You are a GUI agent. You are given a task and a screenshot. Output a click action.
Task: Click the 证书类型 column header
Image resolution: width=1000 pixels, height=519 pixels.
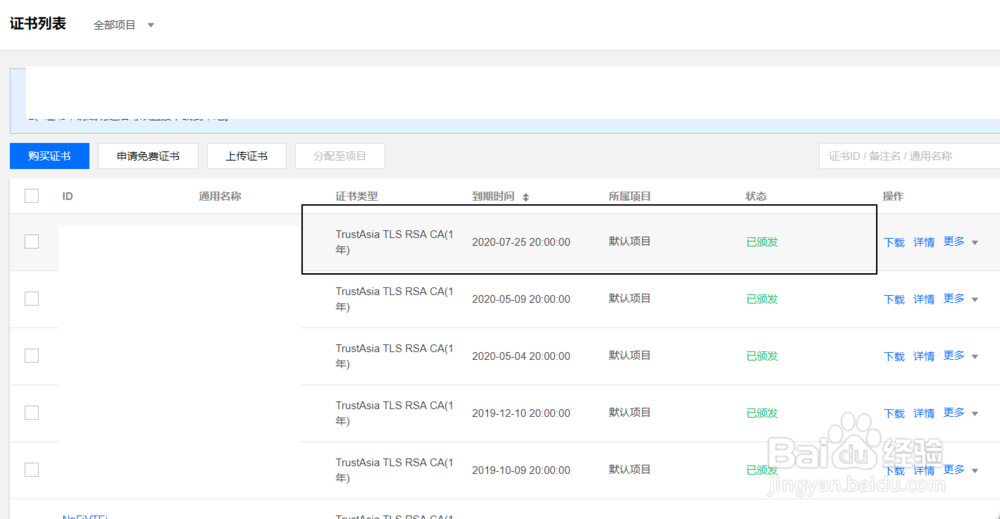357,196
